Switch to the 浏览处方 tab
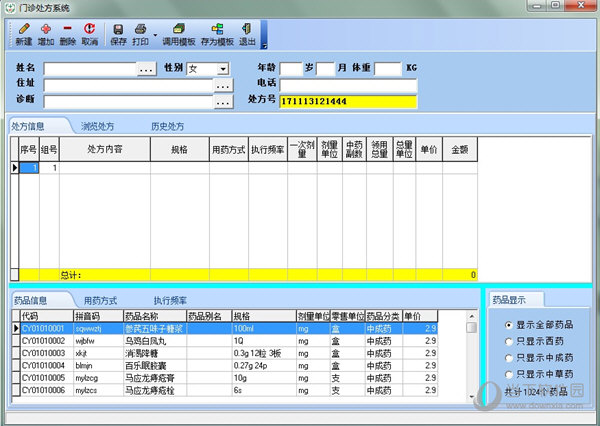 click(x=97, y=126)
